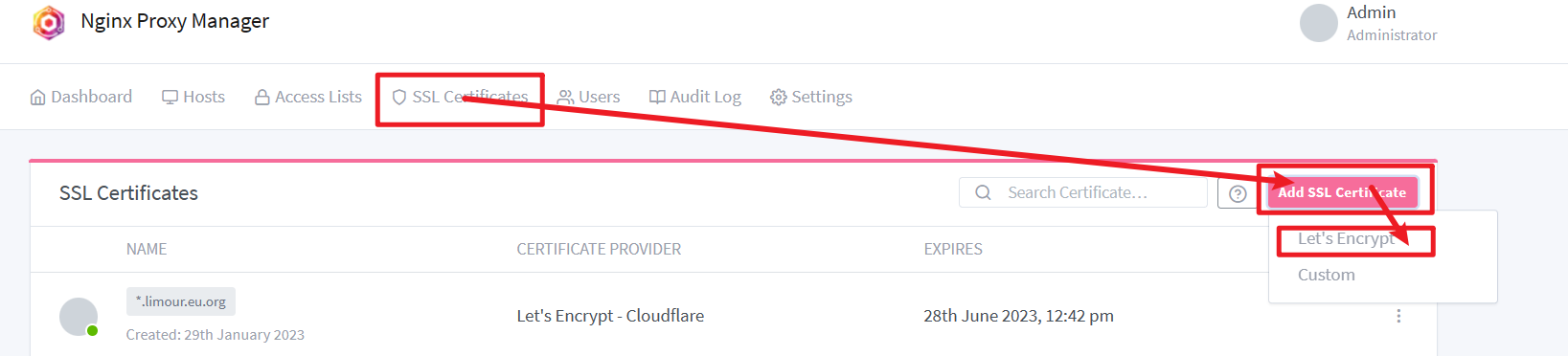Click the Nginx Proxy Manager title link

click(x=174, y=21)
